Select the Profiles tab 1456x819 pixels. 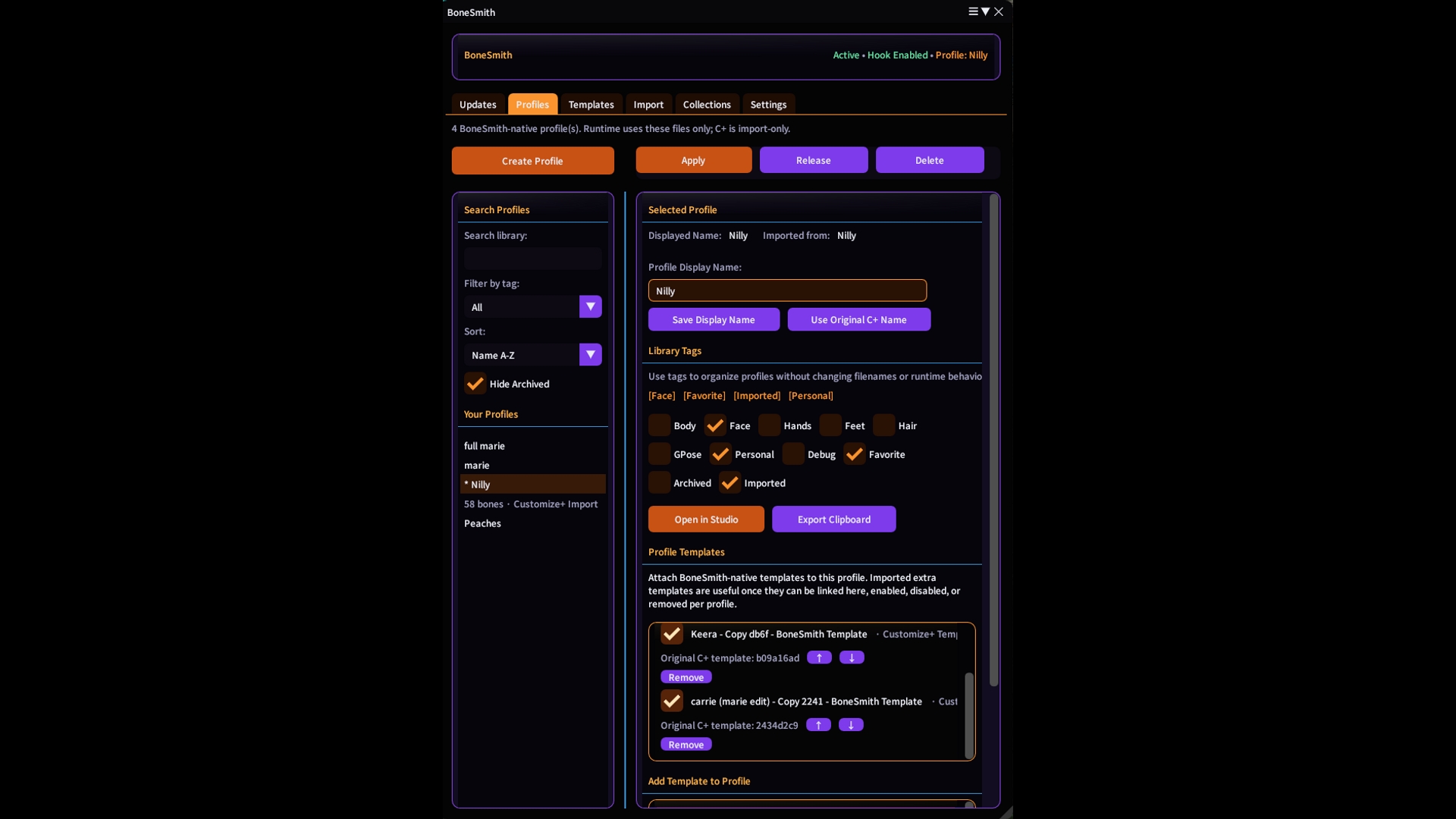tap(532, 105)
